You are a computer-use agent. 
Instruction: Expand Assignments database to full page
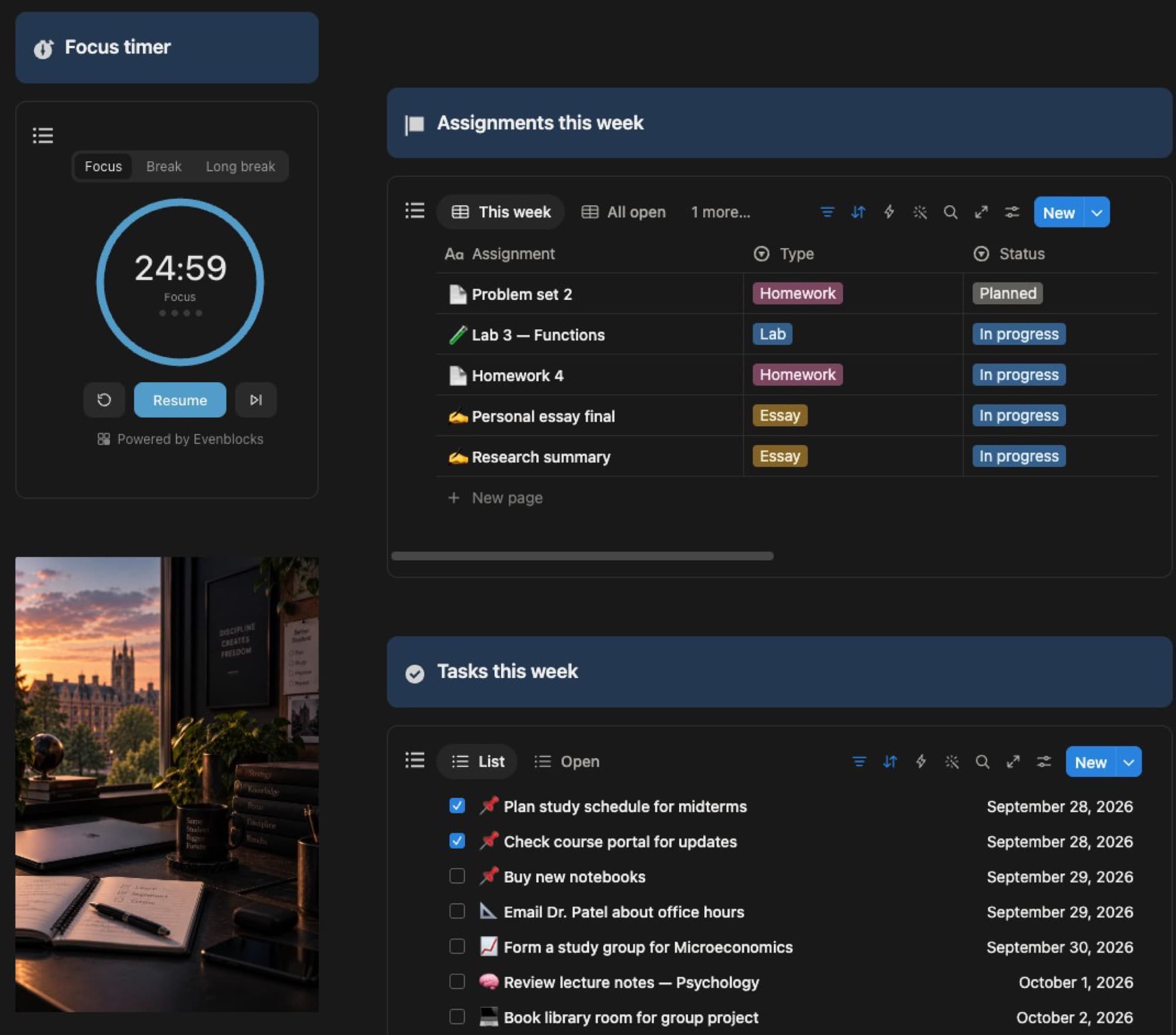click(981, 212)
